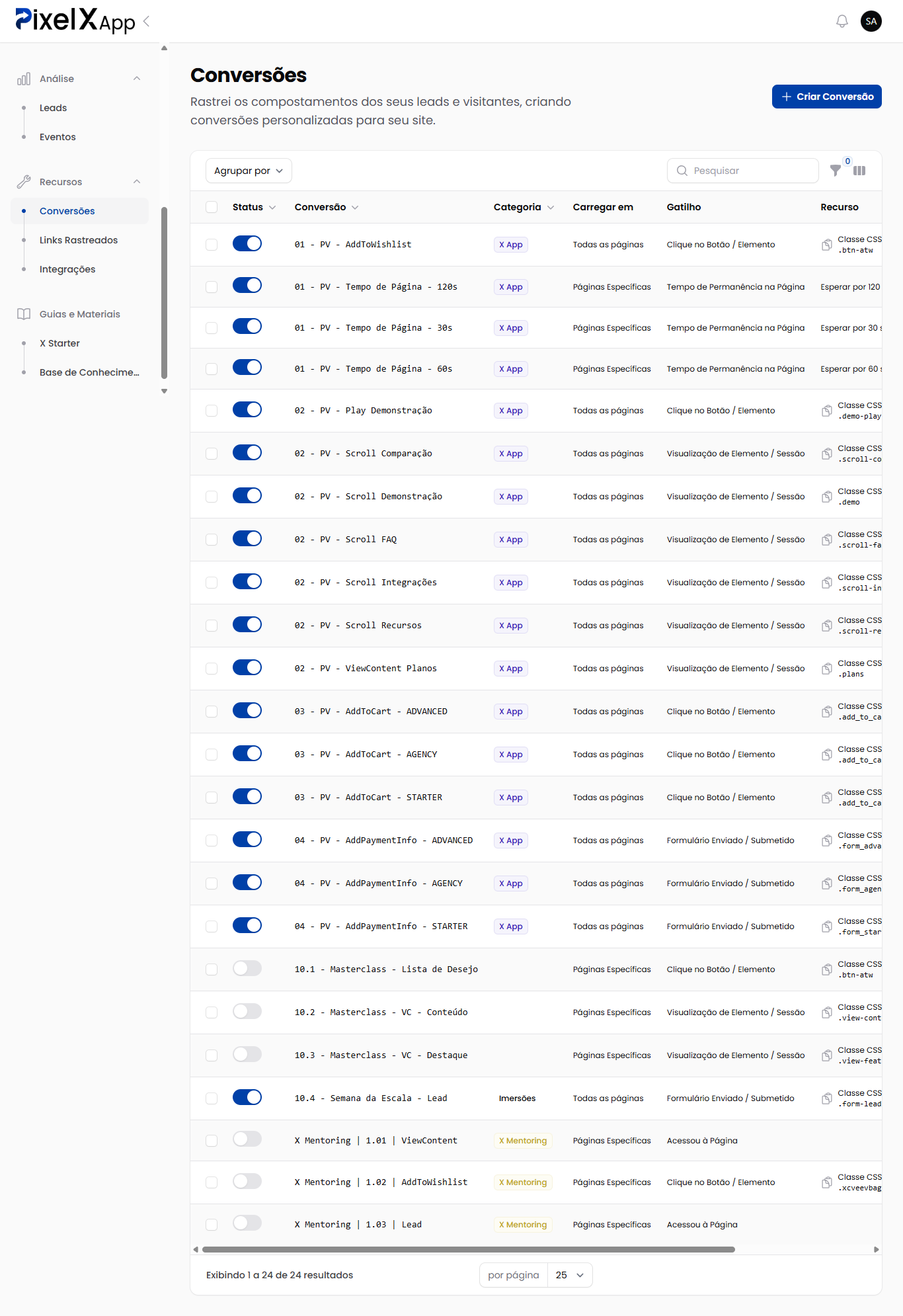Copy CSS class for Masterclass Lista de Desejo

pos(827,969)
